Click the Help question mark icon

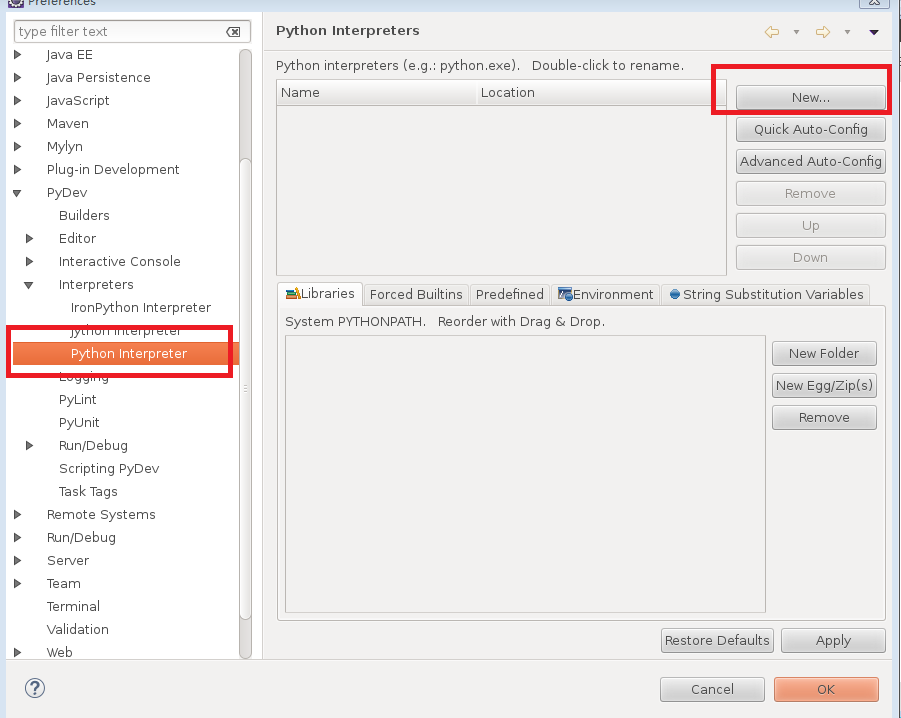35,688
